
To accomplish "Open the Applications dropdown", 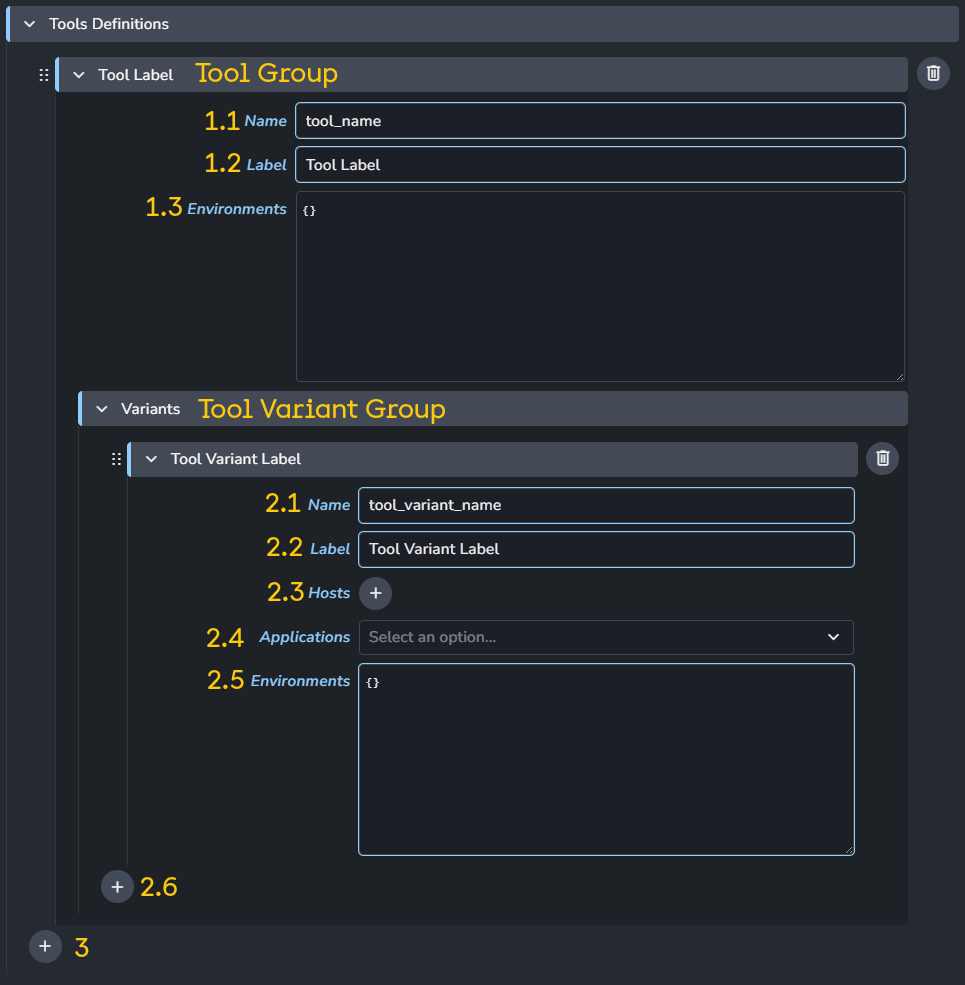I will tap(606, 637).
